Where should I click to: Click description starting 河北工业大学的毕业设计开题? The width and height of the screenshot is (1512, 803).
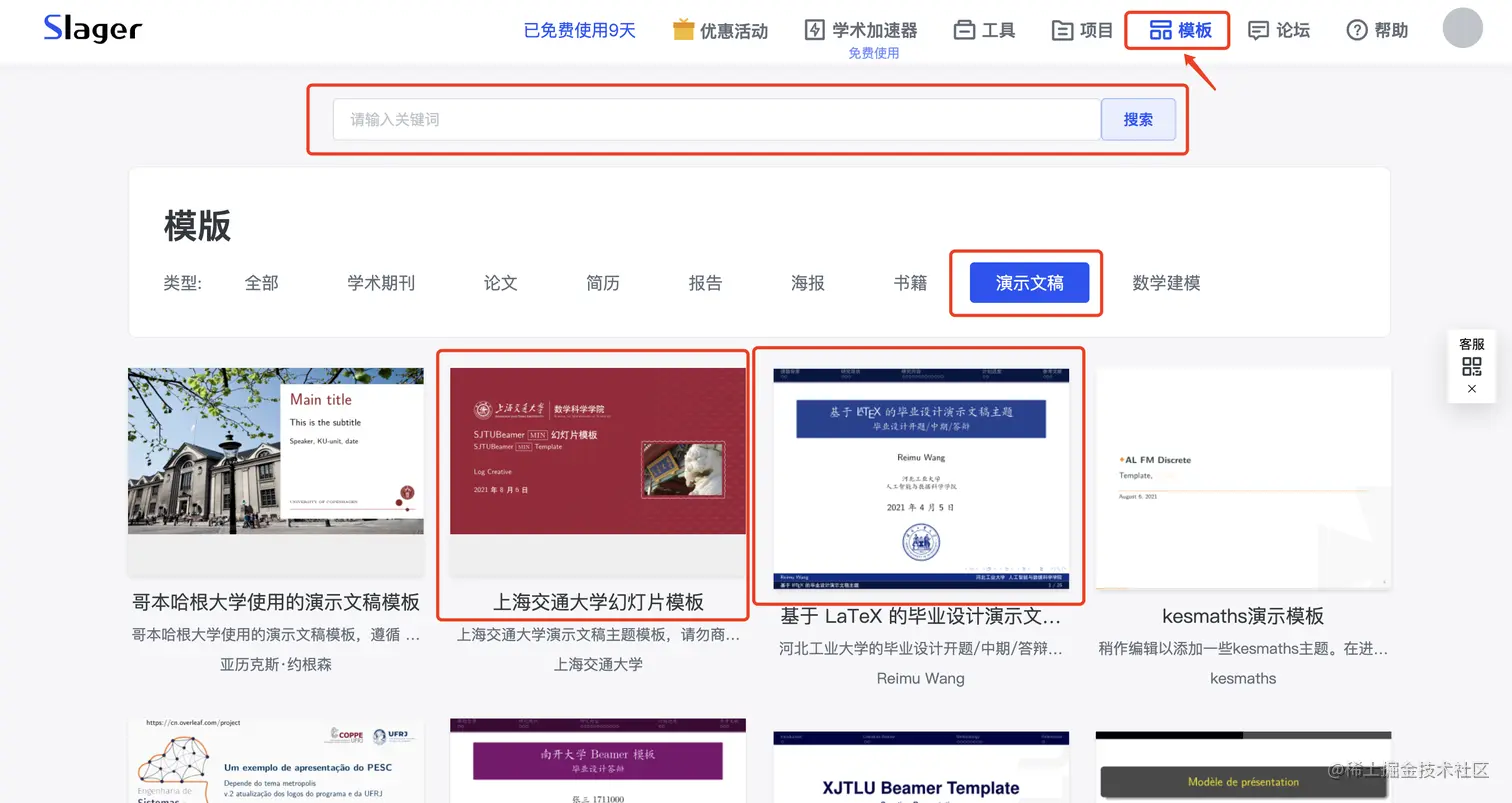(x=921, y=648)
